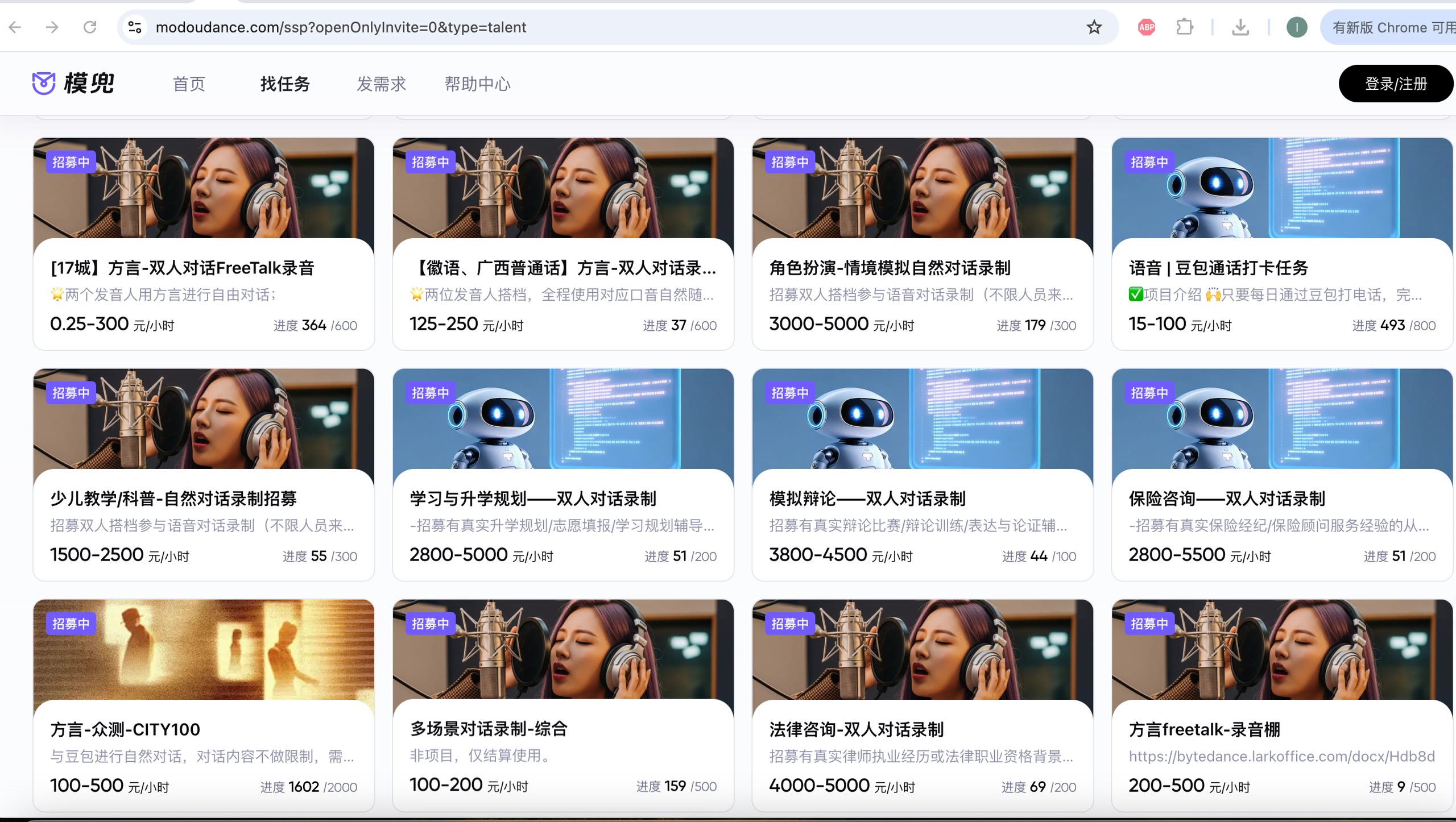
Task: Click the 登录/注册 button
Action: (x=1396, y=84)
